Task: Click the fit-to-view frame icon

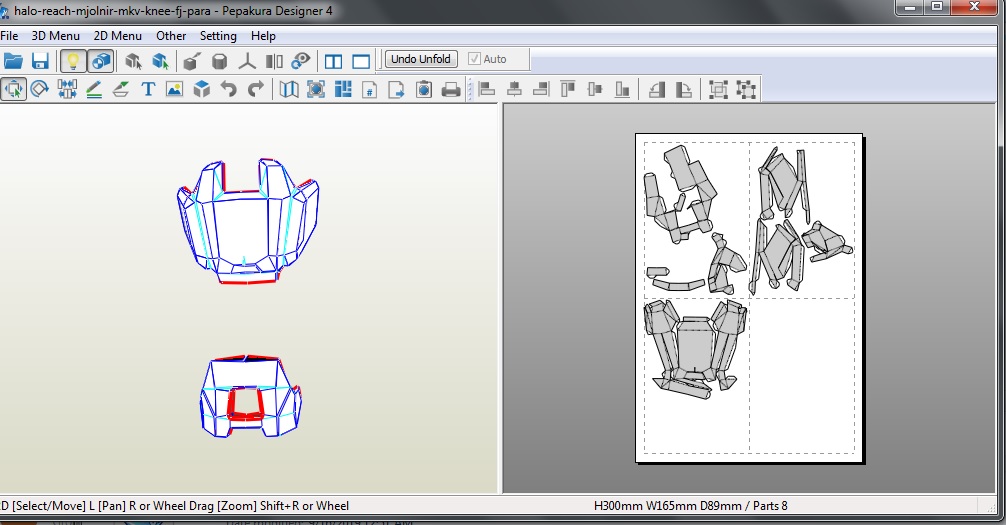Action: point(316,89)
